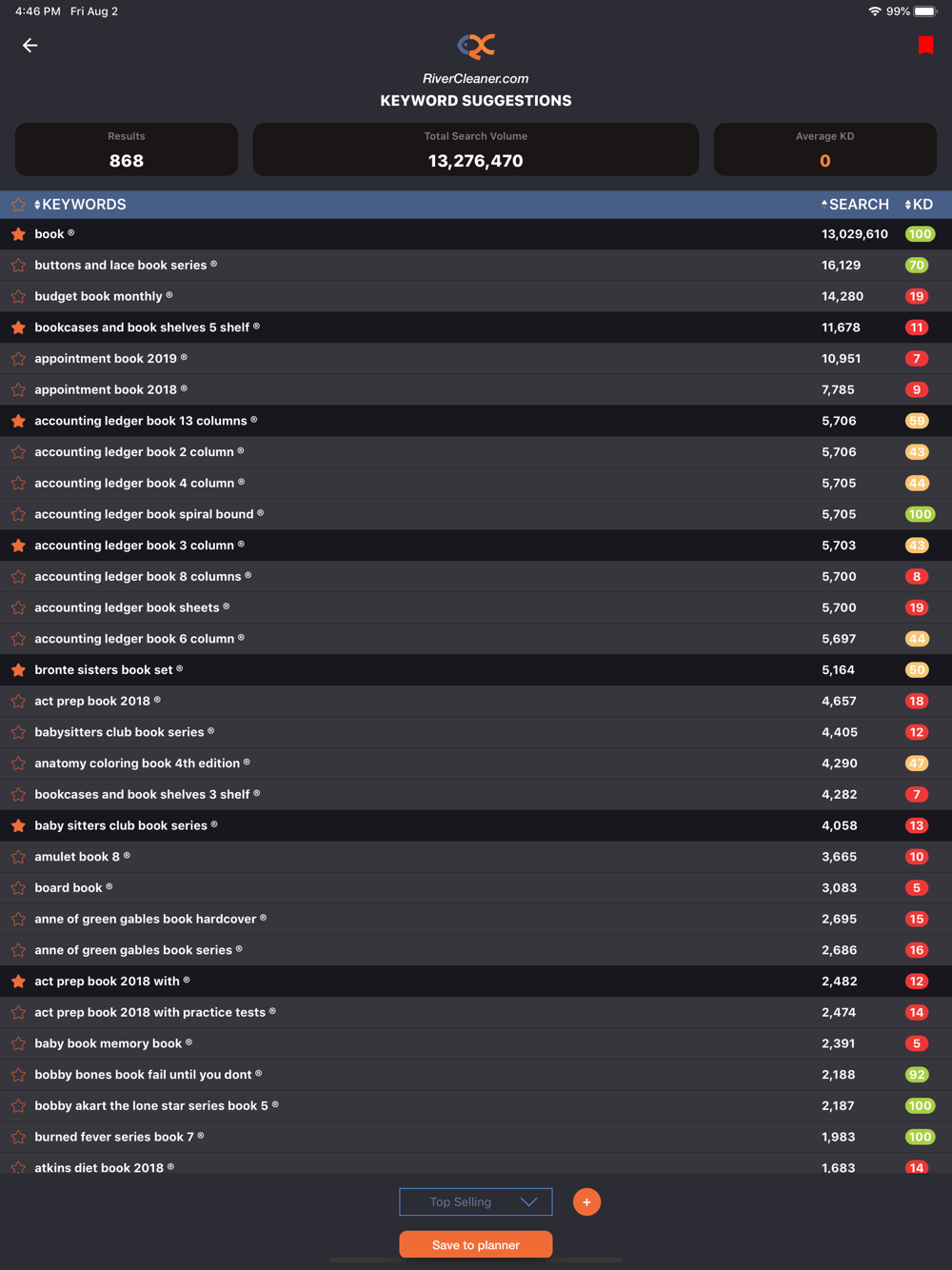Star the 'budget book monthly' keyword
Screen dimensions: 952x1270
tap(18, 296)
